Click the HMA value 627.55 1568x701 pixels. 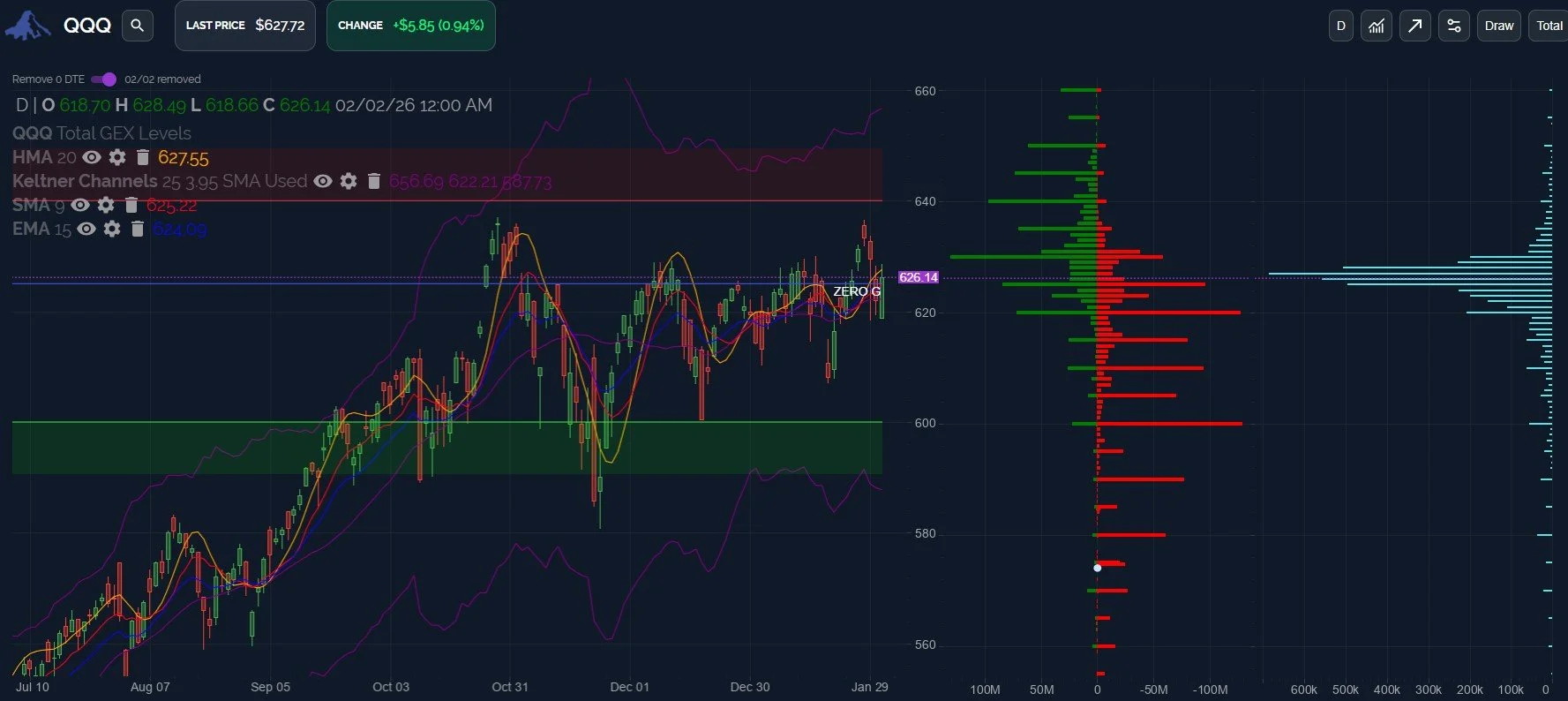tap(184, 158)
